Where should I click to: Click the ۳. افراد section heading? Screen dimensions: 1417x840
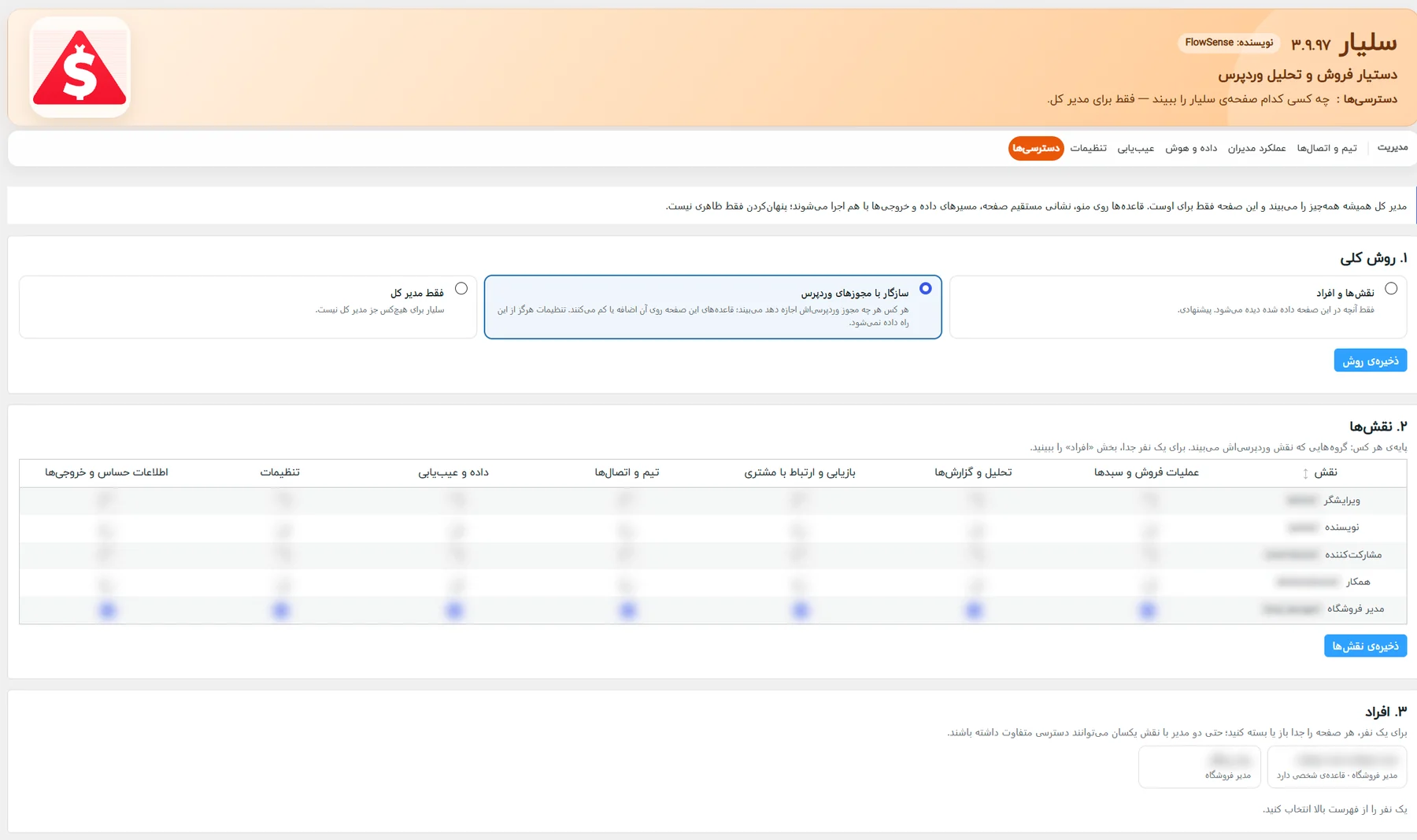pos(1386,712)
